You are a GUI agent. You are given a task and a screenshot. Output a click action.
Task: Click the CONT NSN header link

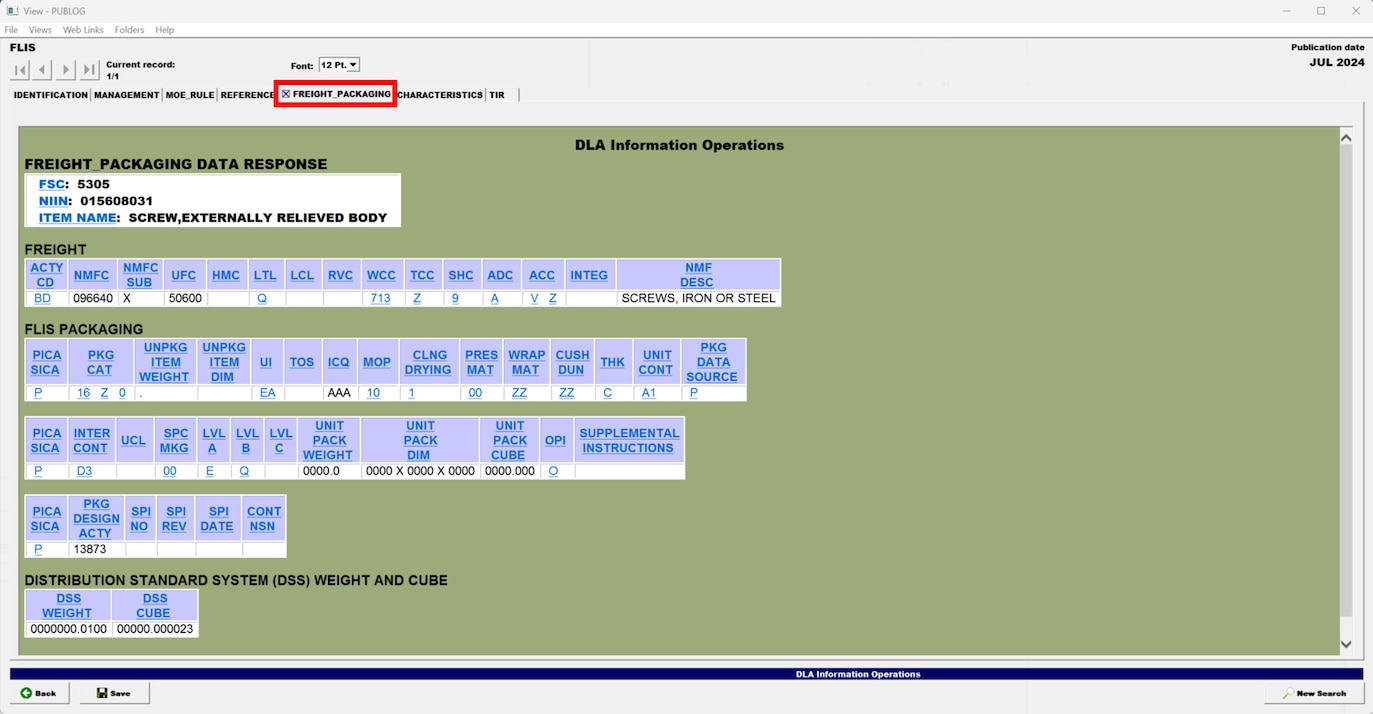click(264, 518)
